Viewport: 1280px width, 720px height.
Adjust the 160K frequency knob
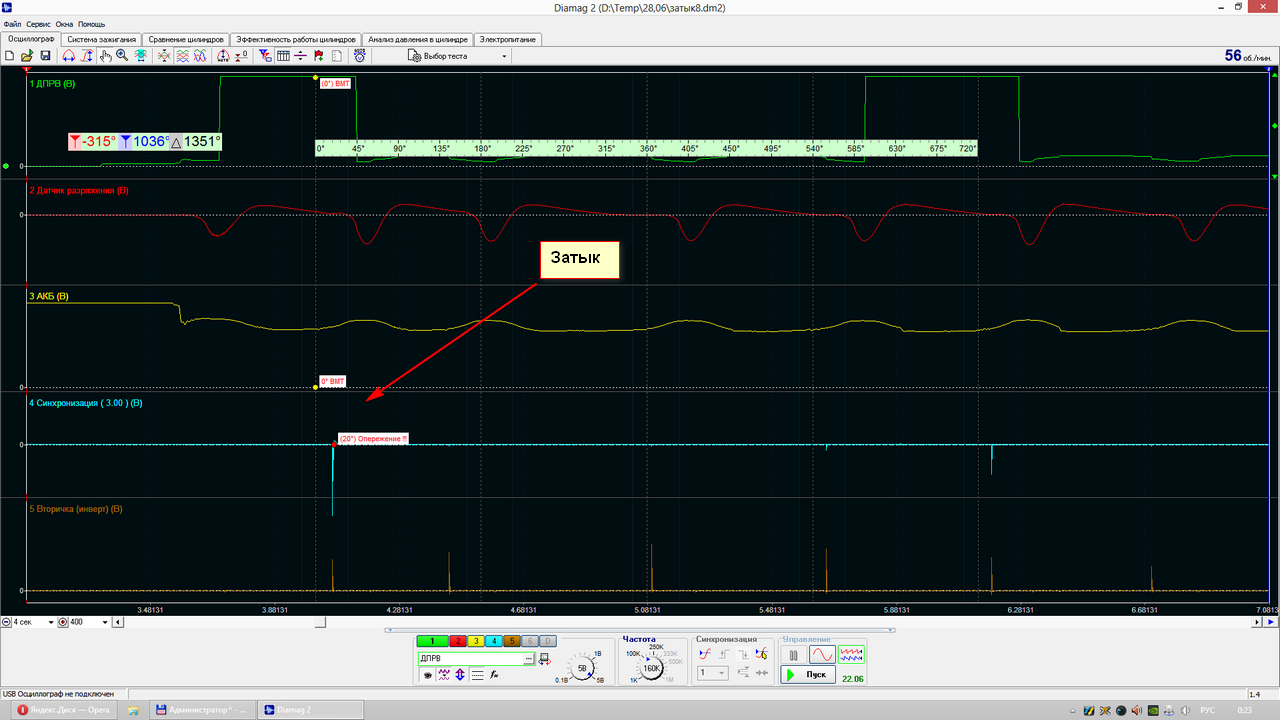[x=650, y=668]
